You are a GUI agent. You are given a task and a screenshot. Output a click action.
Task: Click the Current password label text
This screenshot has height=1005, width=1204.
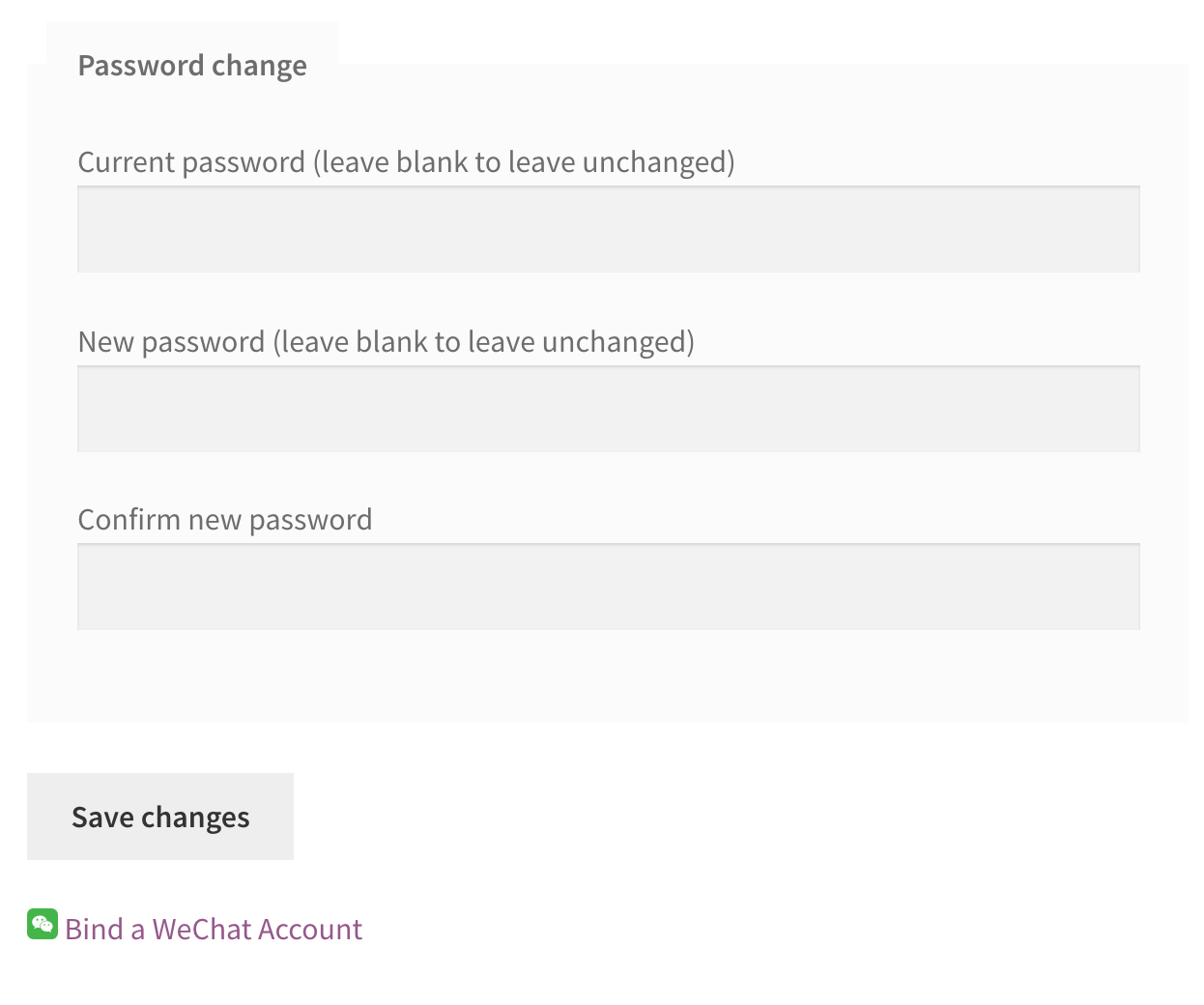click(x=191, y=162)
